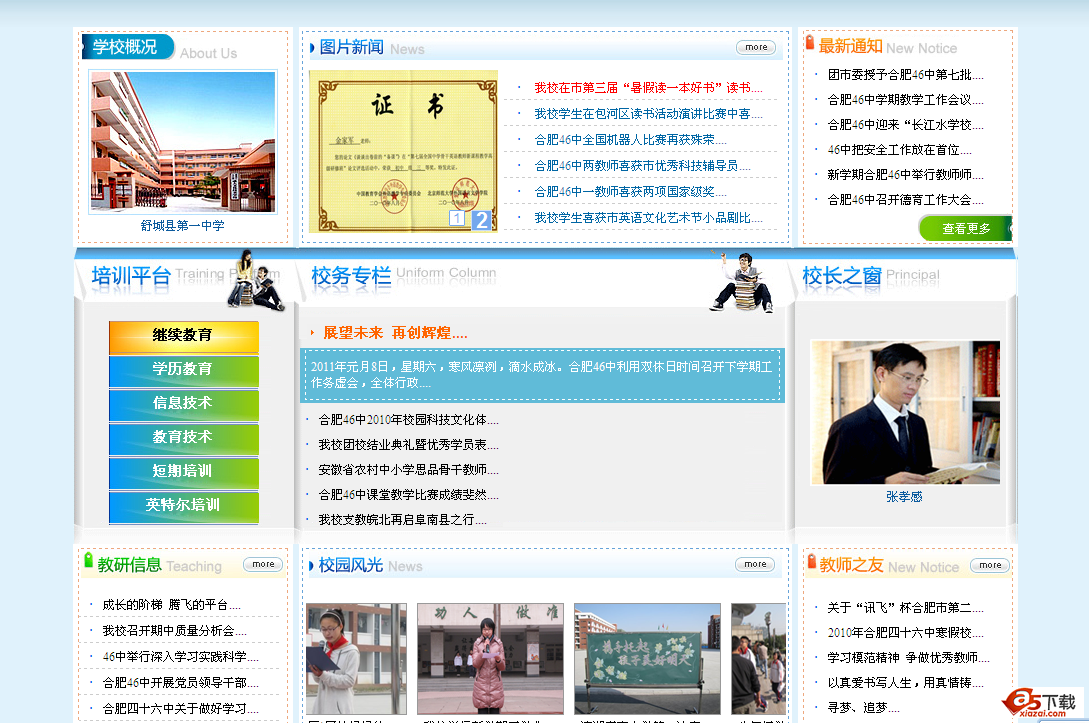
Task: Select the 学历教育 menu item
Action: (183, 370)
